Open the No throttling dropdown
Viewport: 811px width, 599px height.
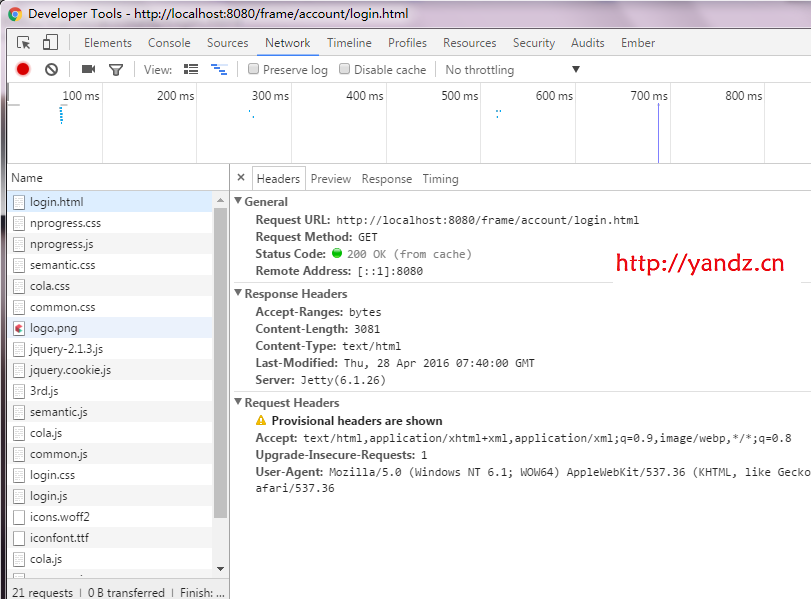click(513, 69)
